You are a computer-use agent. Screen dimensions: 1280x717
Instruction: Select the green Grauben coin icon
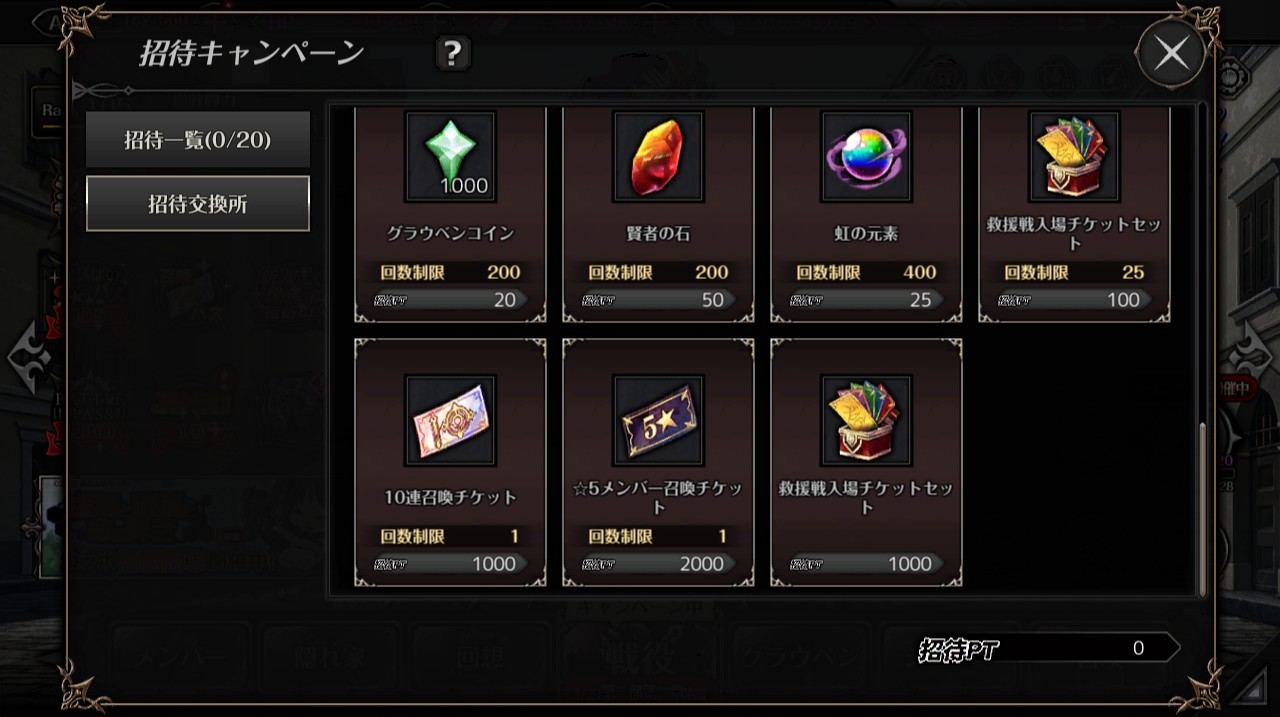tap(450, 157)
